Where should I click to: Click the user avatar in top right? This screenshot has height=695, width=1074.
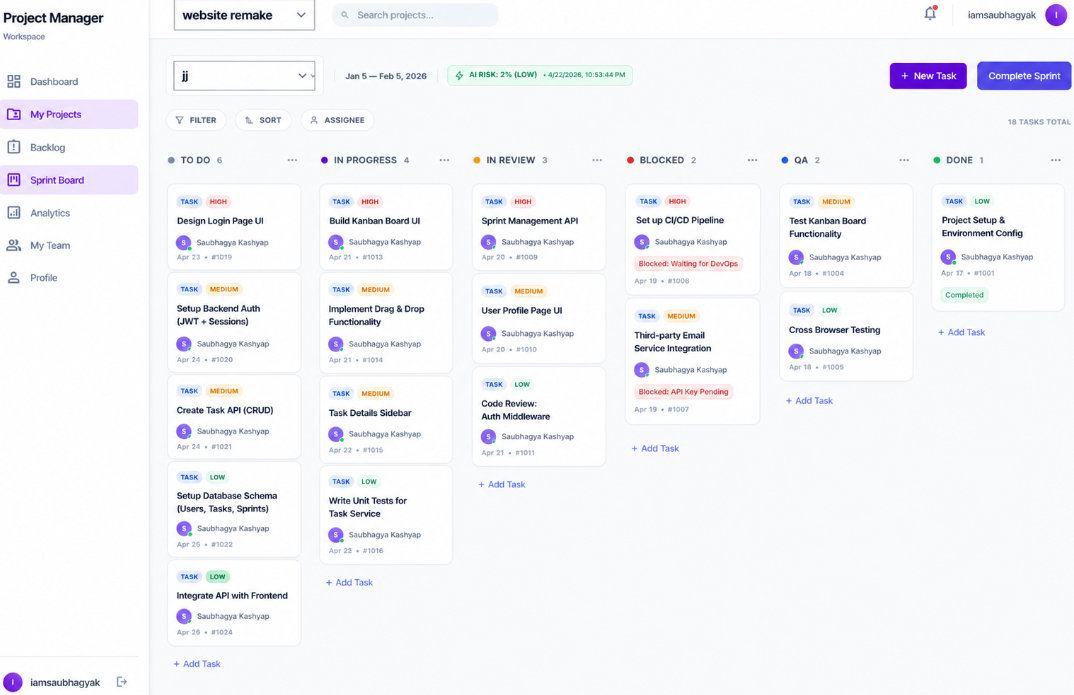(x=1056, y=14)
